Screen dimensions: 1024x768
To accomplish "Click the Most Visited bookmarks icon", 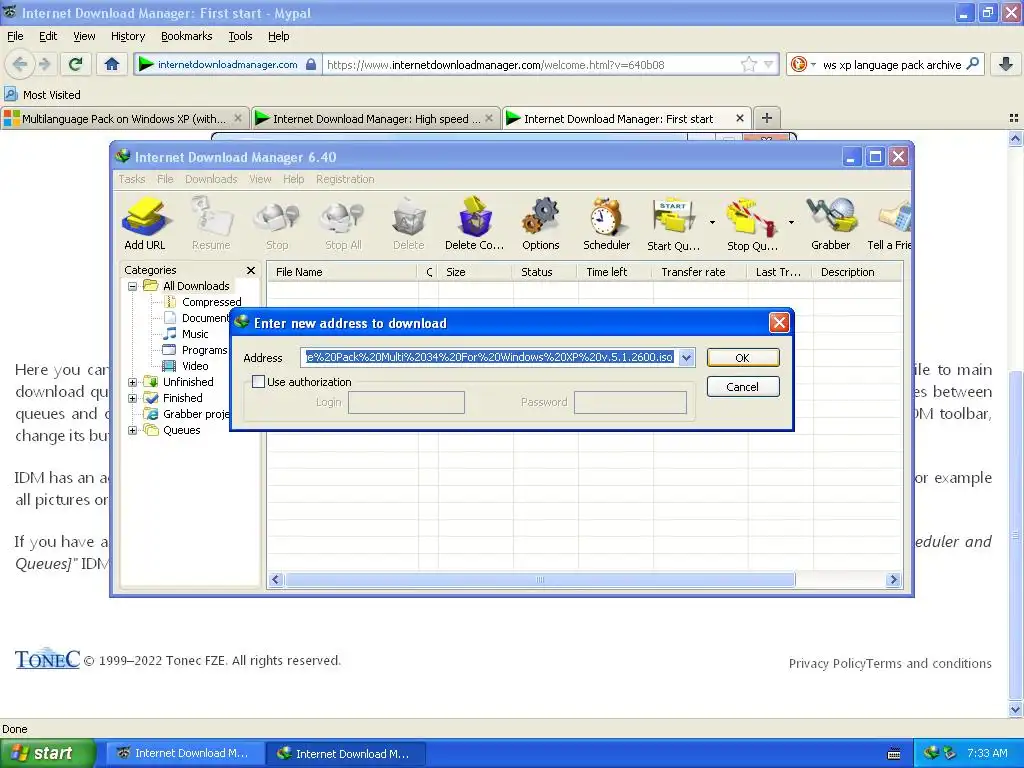I will (10, 94).
